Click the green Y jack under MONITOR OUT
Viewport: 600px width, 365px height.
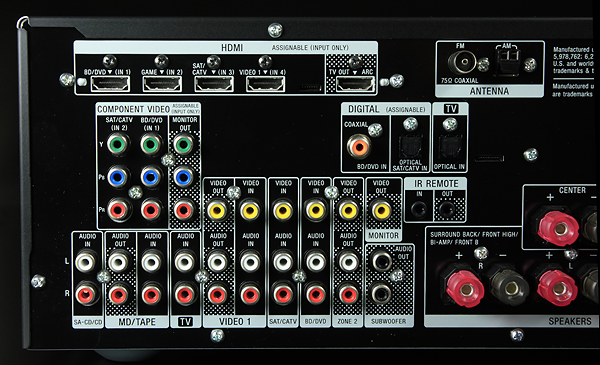(x=183, y=145)
